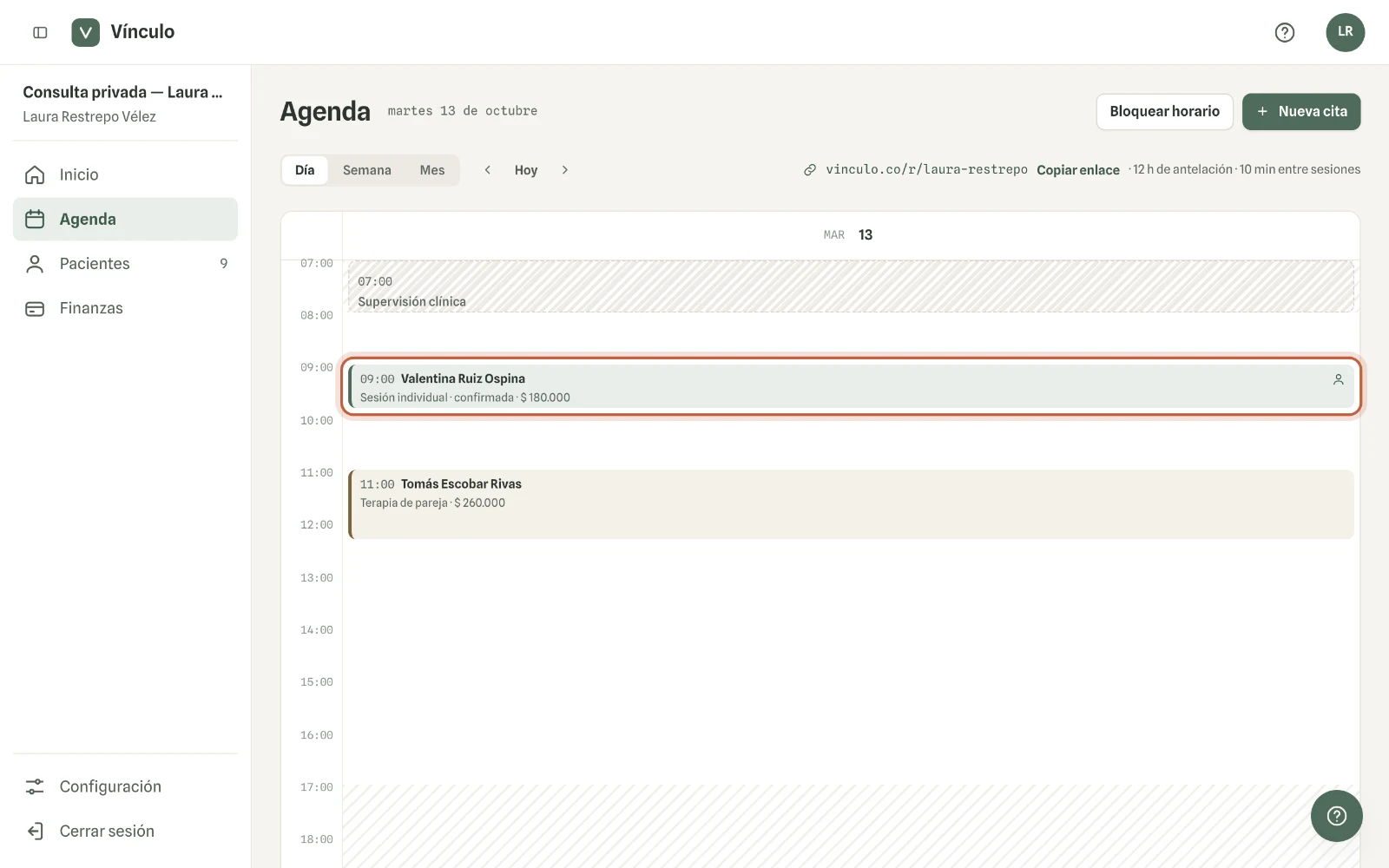1389x868 pixels.
Task: Switch to Semana view
Action: click(x=367, y=170)
